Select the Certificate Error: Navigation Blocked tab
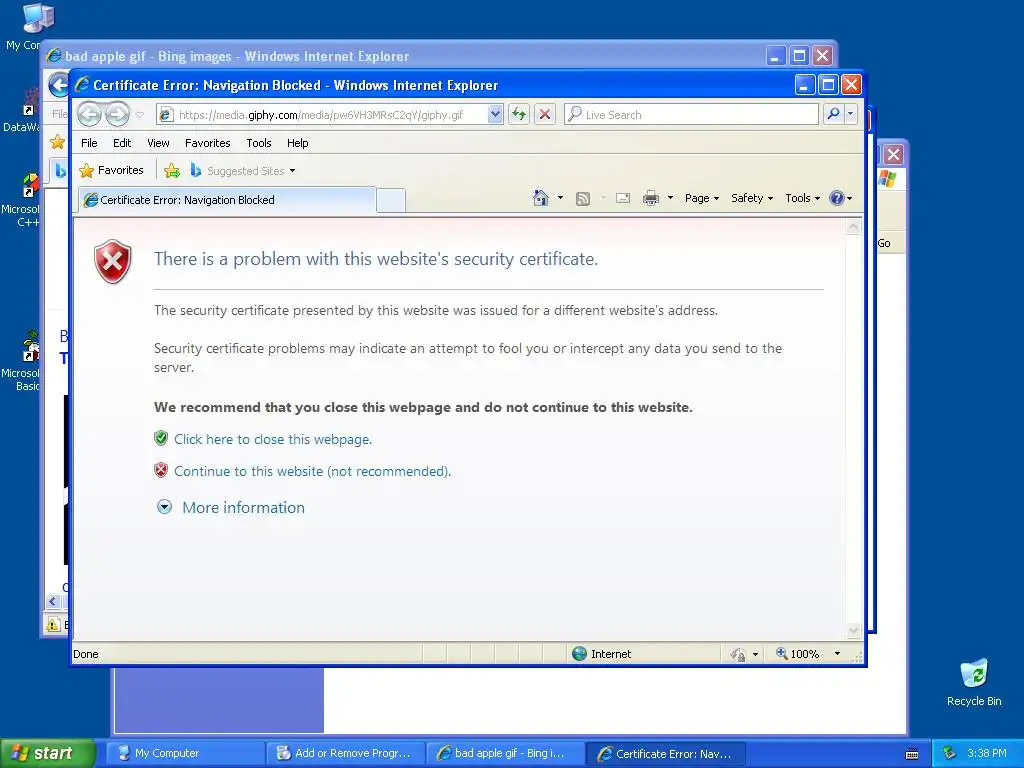The height and width of the screenshot is (768, 1024). tap(227, 200)
